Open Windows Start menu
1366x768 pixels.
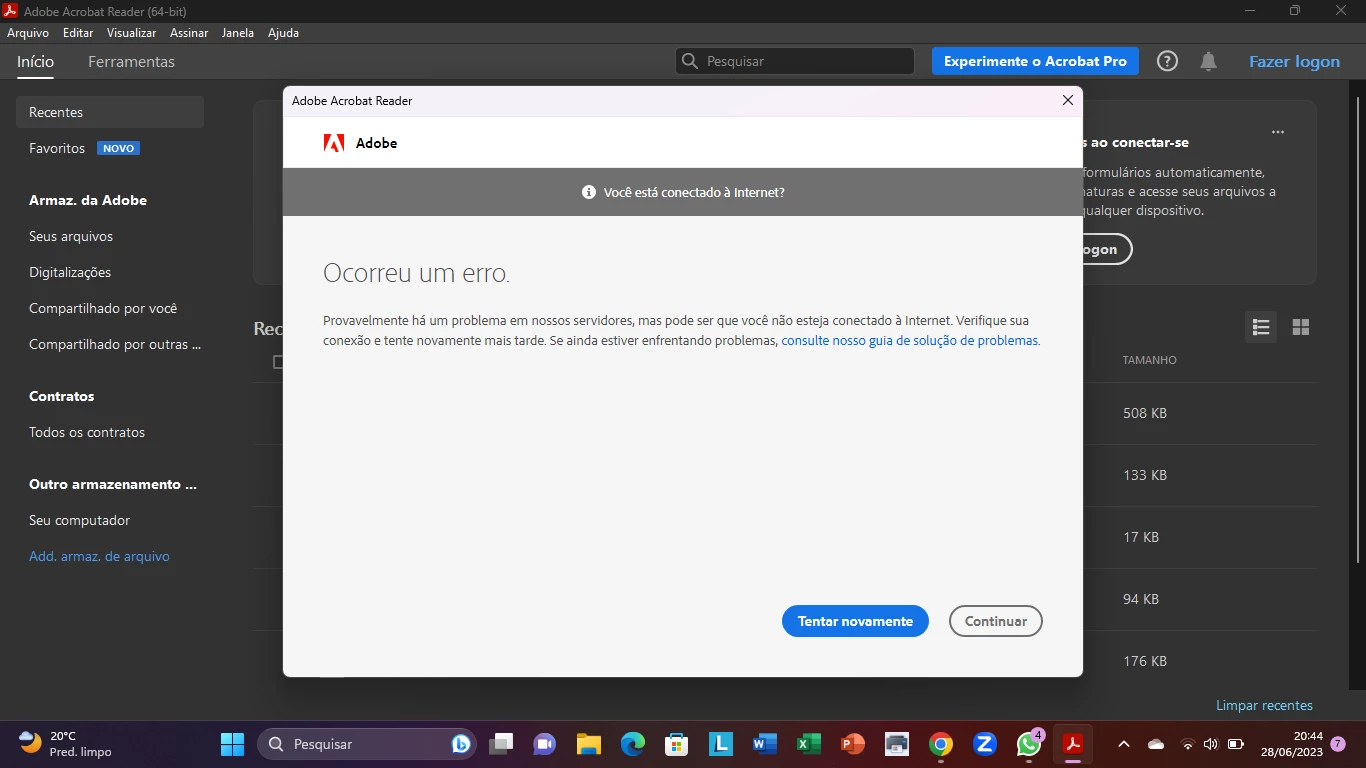(232, 744)
